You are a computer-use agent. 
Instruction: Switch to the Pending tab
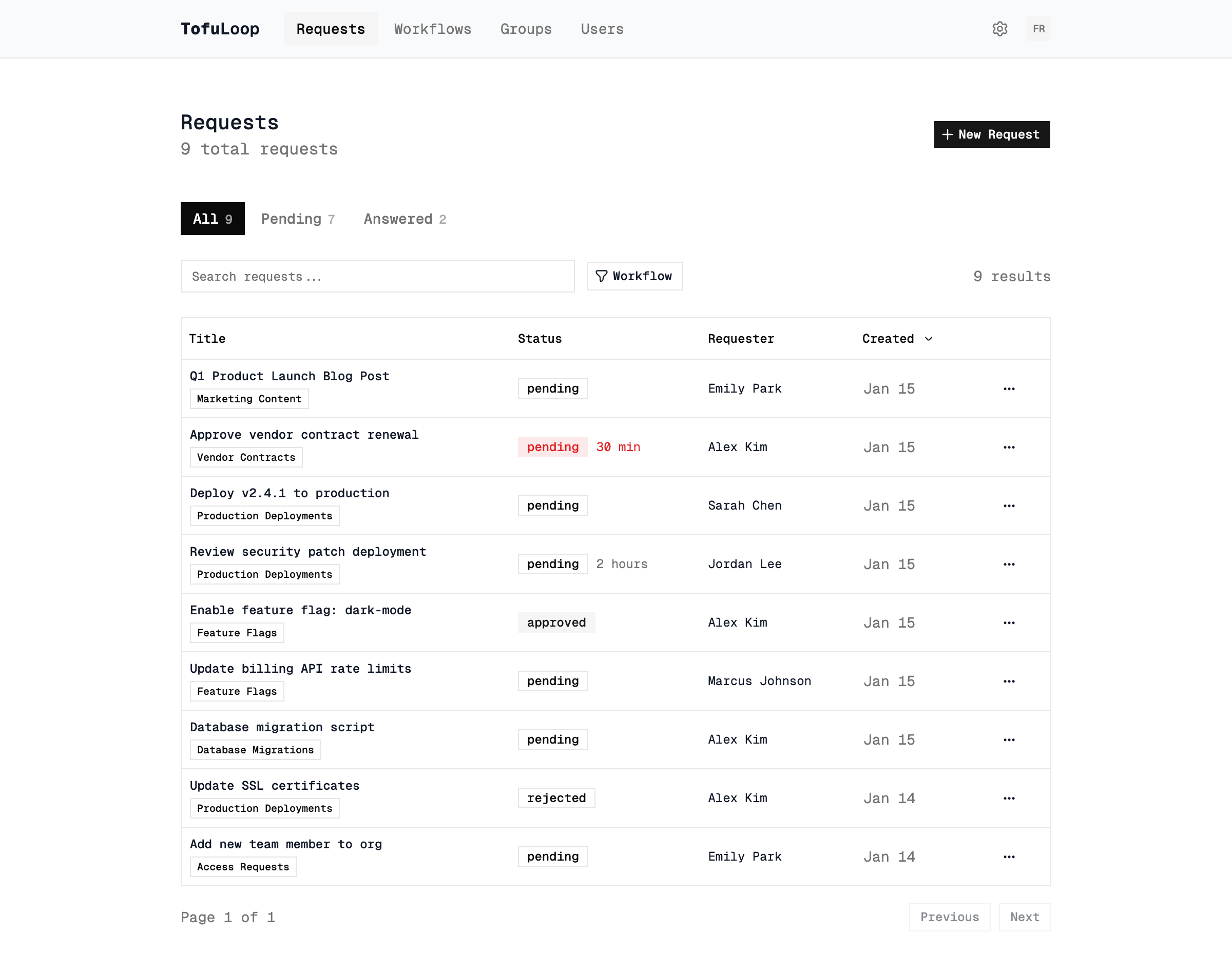pos(297,219)
